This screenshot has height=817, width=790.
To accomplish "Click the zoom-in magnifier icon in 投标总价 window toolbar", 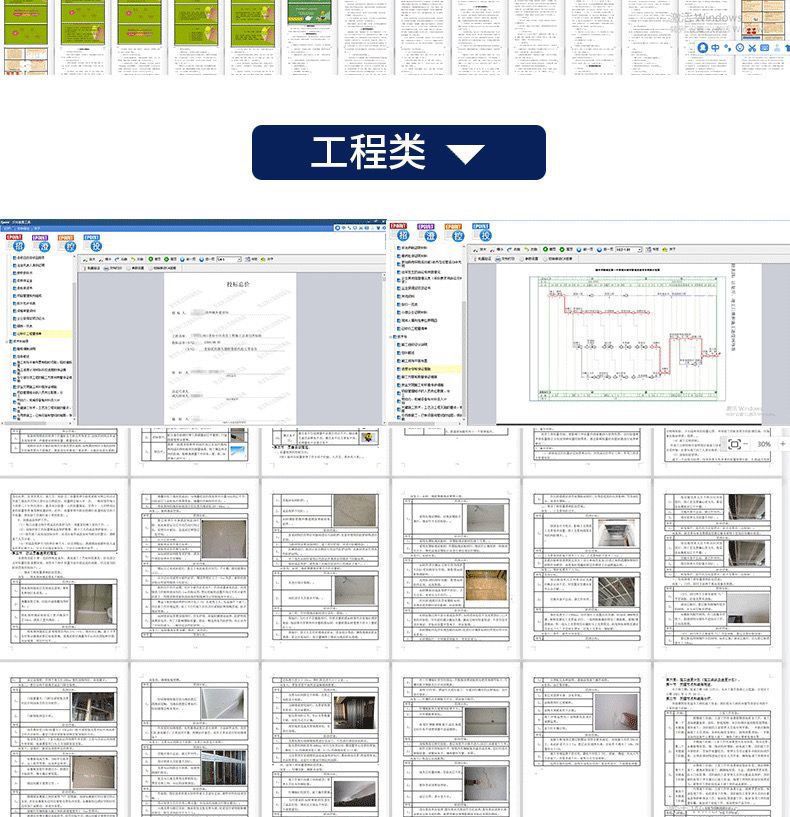I will pos(85,259).
